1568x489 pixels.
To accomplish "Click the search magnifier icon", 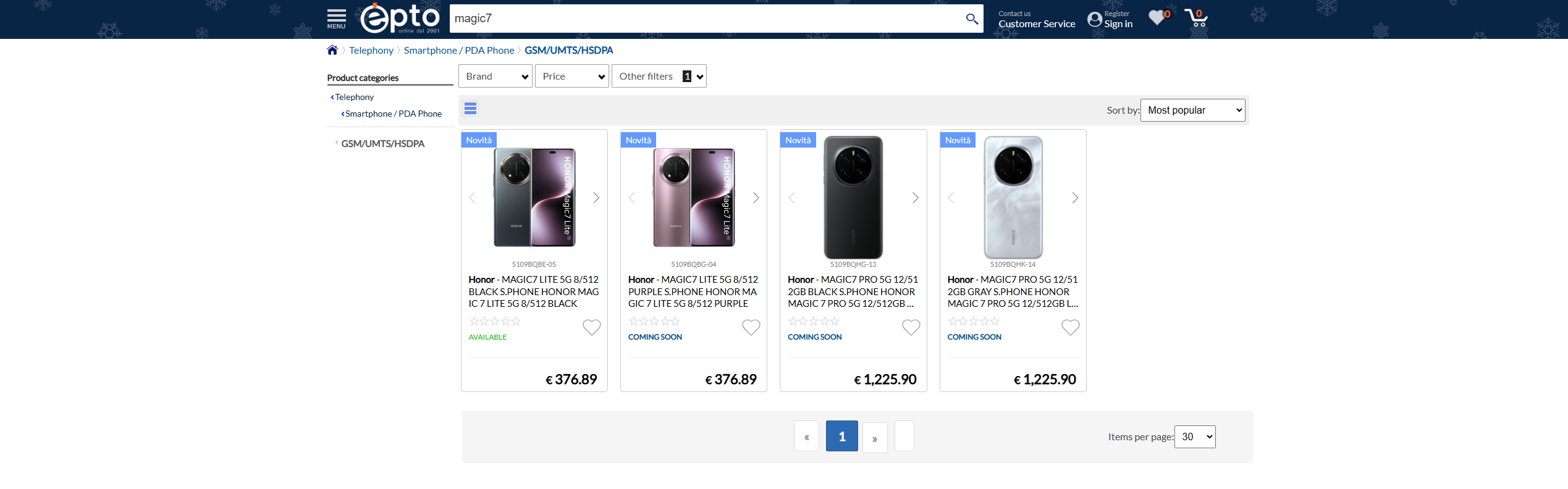I will (x=972, y=19).
